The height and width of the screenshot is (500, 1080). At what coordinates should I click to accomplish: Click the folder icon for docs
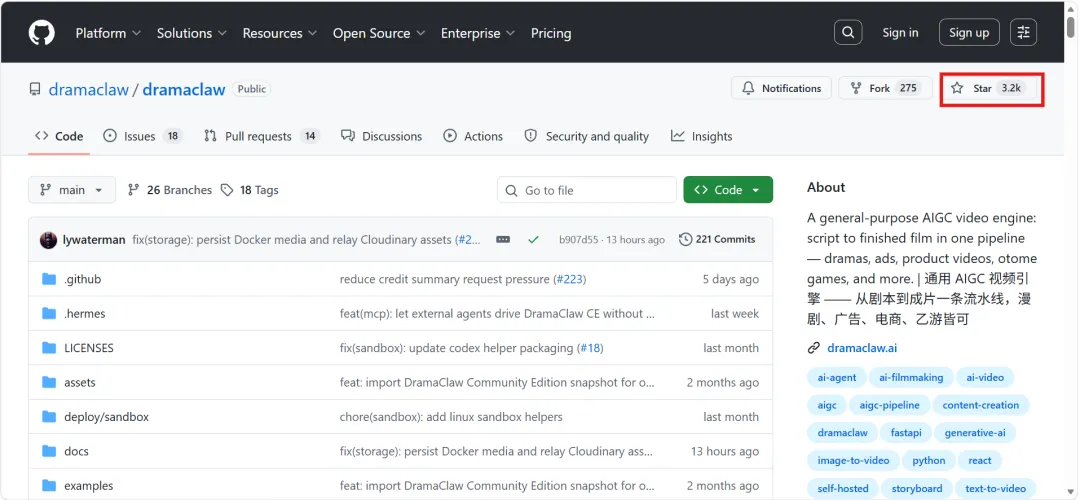point(49,451)
